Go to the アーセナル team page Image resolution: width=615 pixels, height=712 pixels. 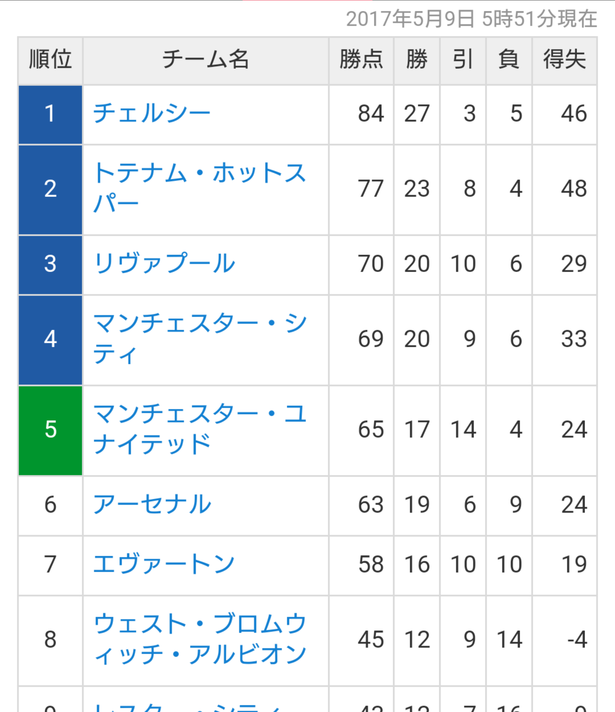(x=152, y=504)
